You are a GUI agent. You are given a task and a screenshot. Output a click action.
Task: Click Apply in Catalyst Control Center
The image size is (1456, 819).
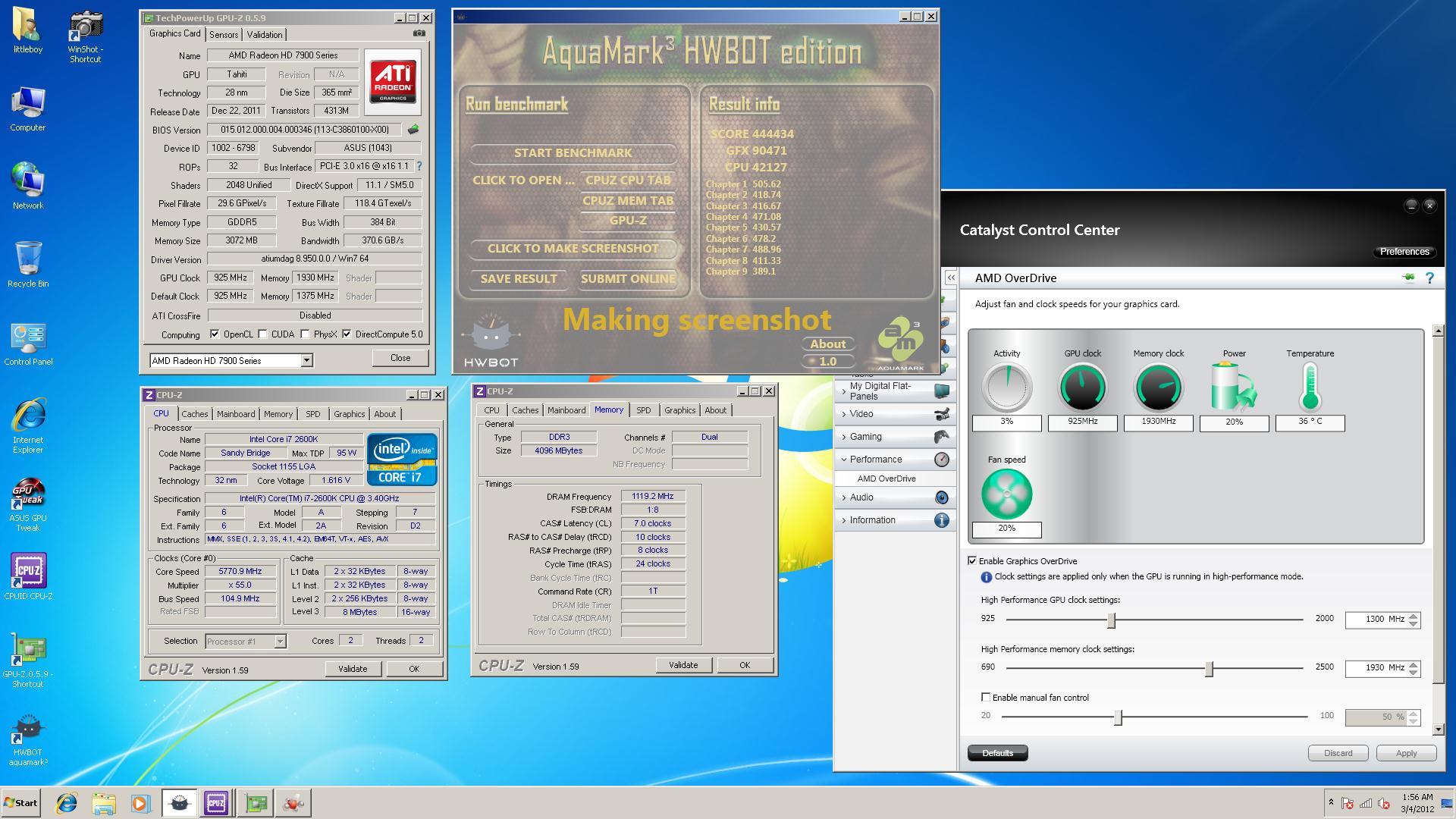pos(1406,753)
